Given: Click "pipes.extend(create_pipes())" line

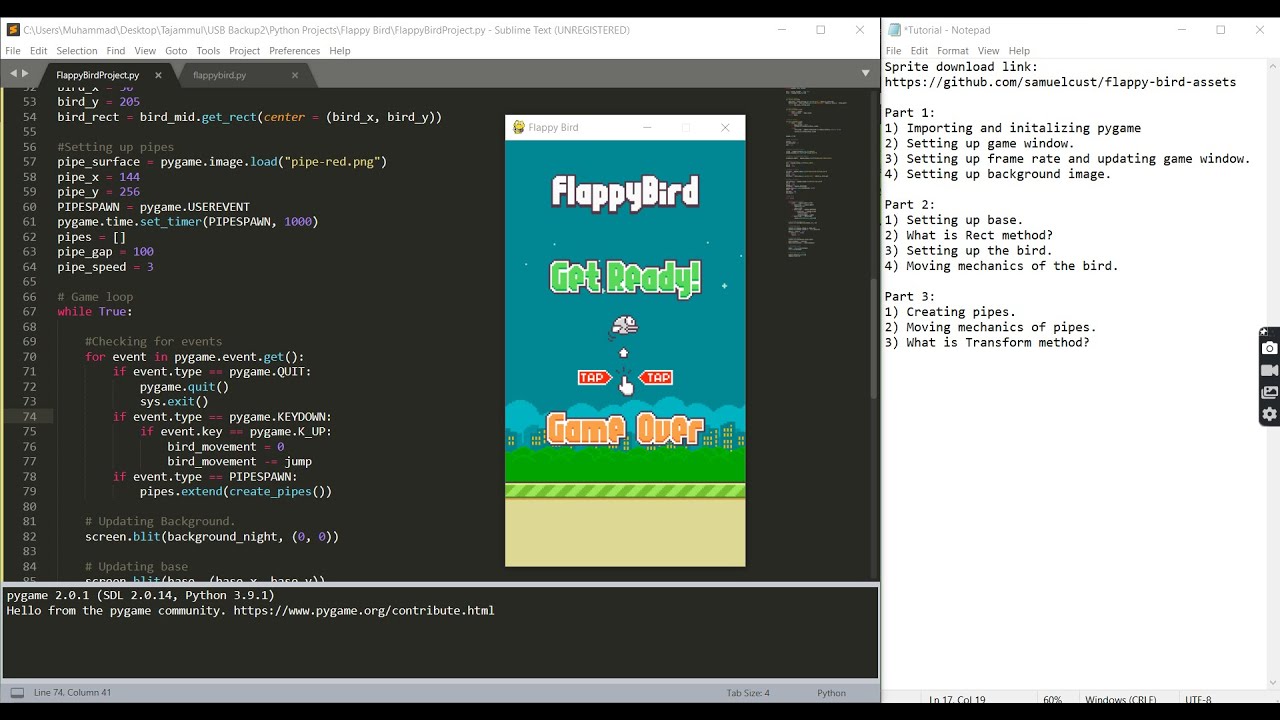Looking at the screenshot, I should pos(236,492).
